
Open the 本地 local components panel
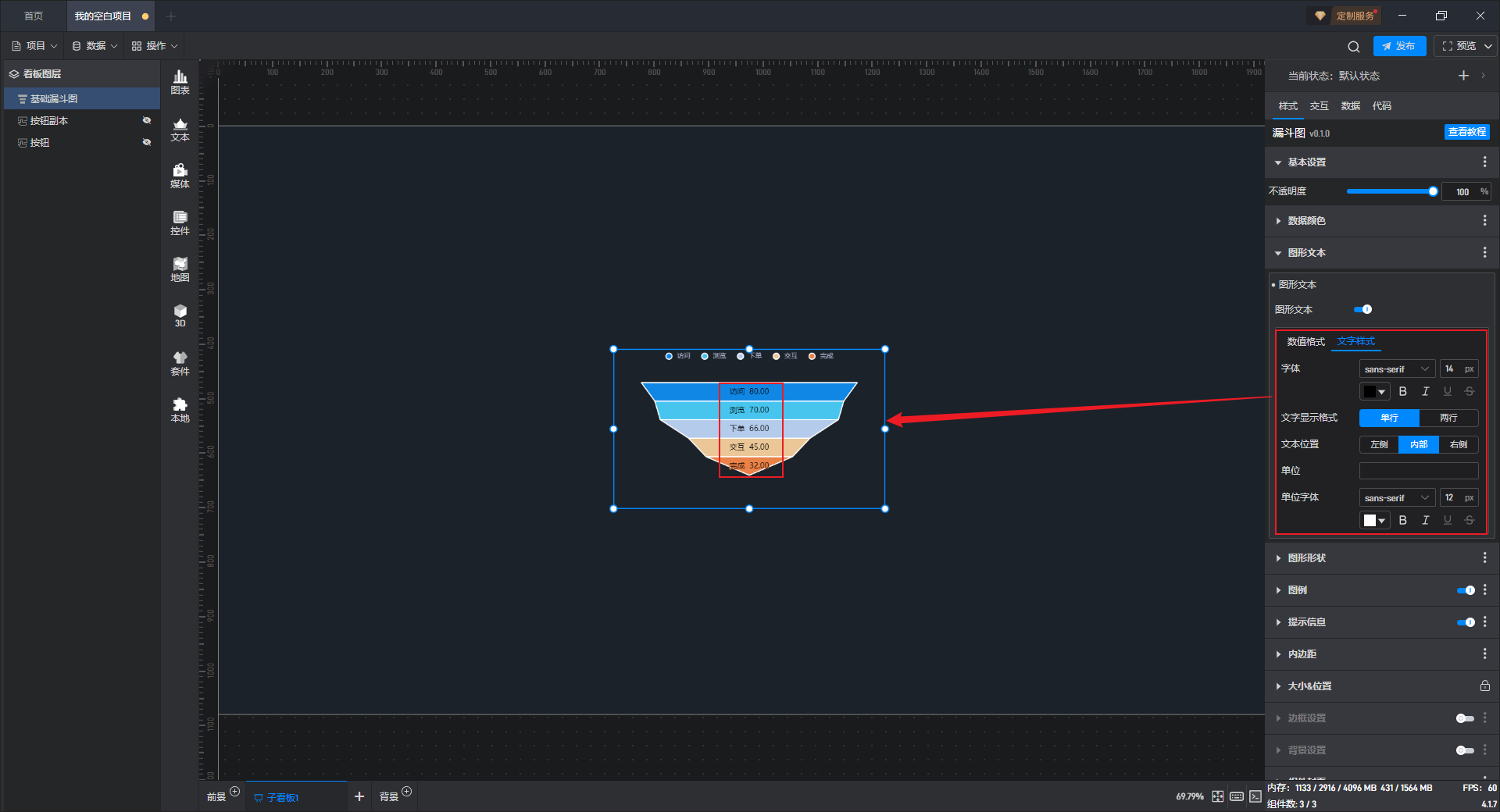pyautogui.click(x=180, y=411)
